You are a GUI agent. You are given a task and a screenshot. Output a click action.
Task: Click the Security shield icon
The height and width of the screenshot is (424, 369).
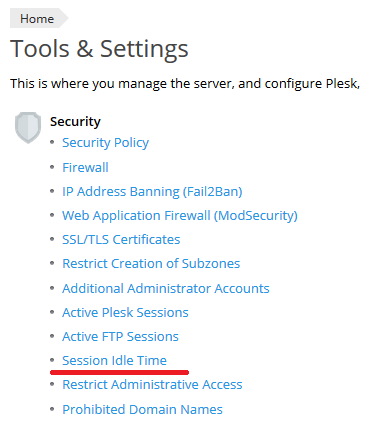pyautogui.click(x=28, y=128)
